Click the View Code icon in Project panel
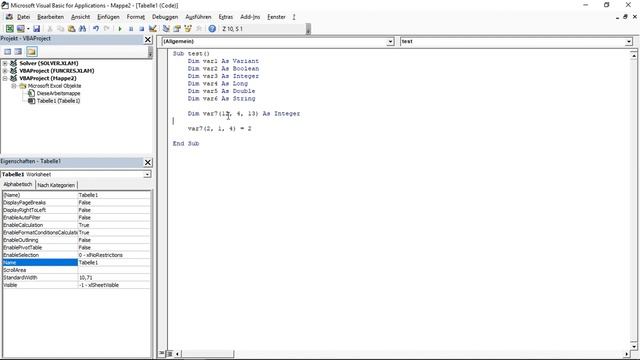640x360 pixels. coord(7,51)
